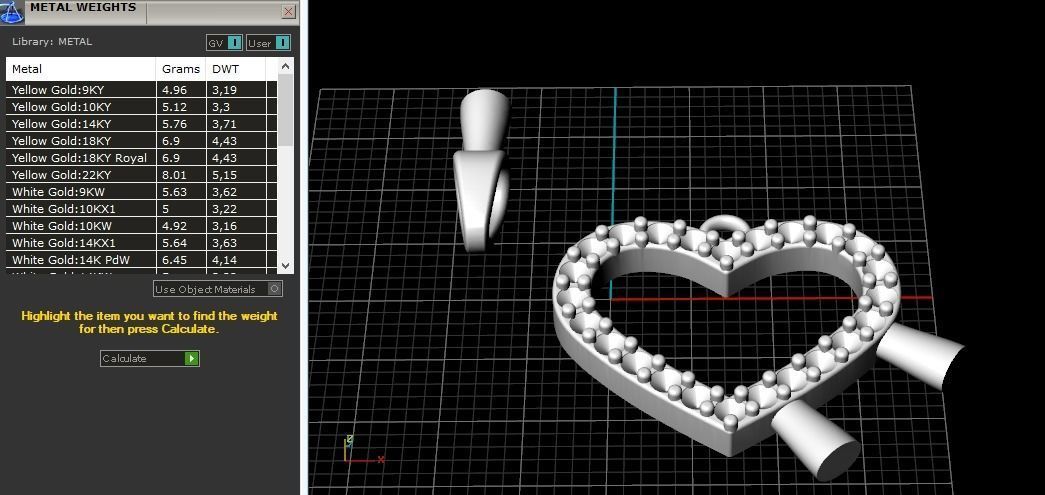Sort by the DWT column header
The width and height of the screenshot is (1045, 495).
[236, 69]
